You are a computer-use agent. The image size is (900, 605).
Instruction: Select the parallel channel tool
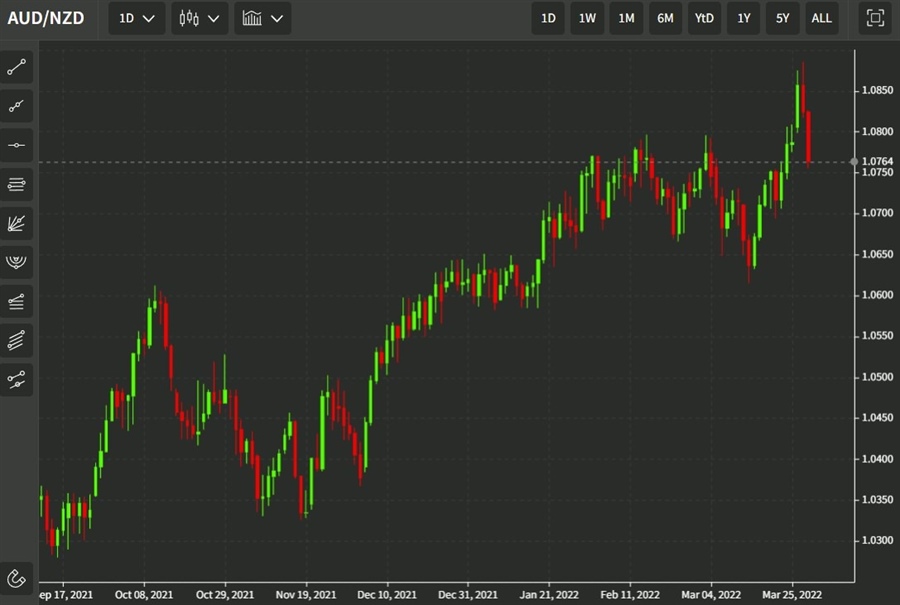16,340
